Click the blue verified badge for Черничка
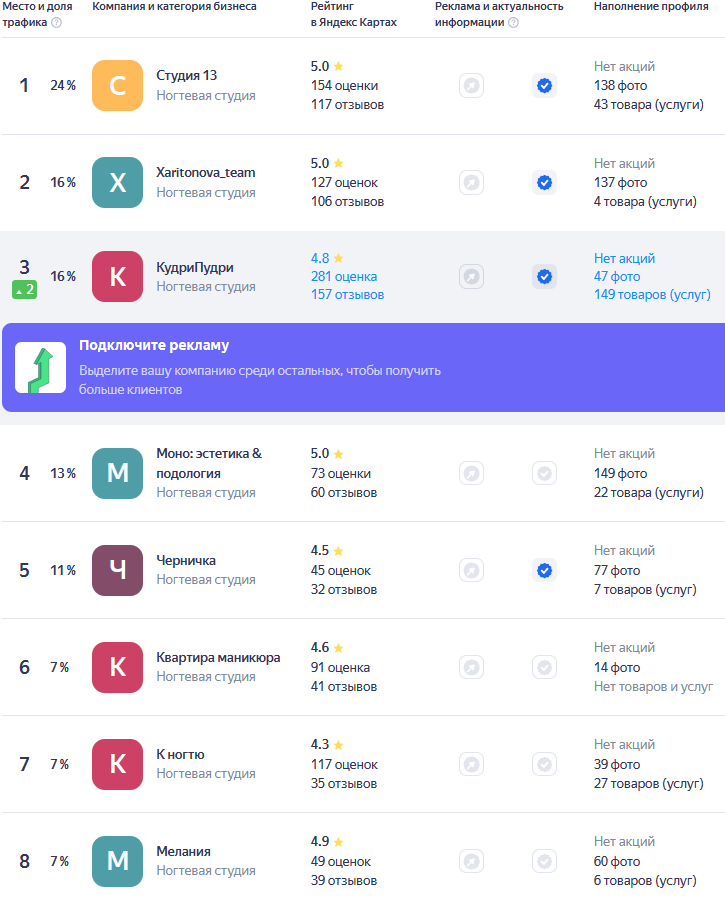This screenshot has width=725, height=905. click(544, 571)
